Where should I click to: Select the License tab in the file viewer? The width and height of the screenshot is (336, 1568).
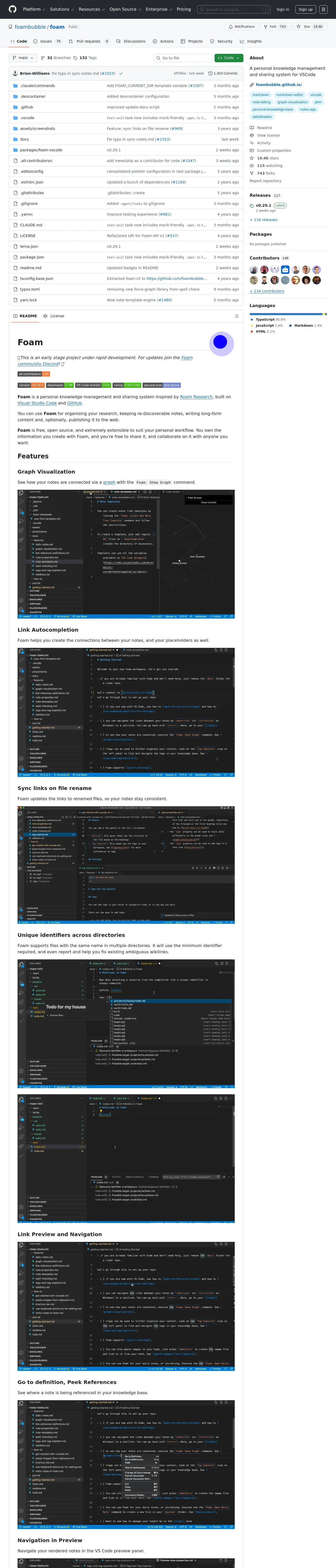(x=54, y=316)
